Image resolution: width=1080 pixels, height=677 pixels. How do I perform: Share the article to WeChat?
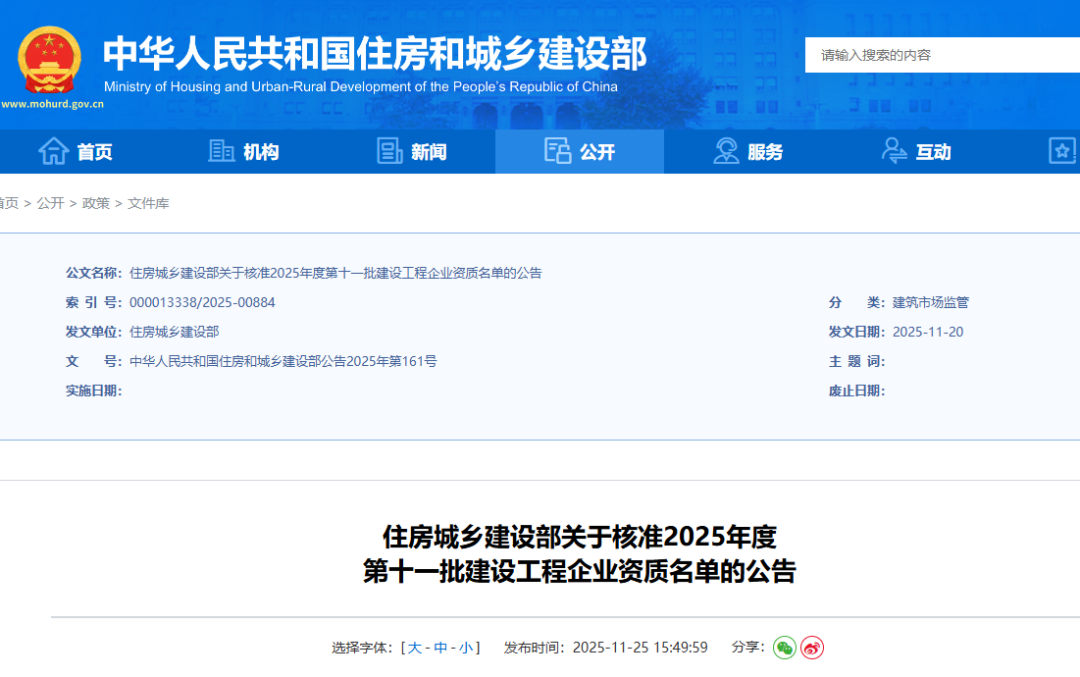pos(784,648)
